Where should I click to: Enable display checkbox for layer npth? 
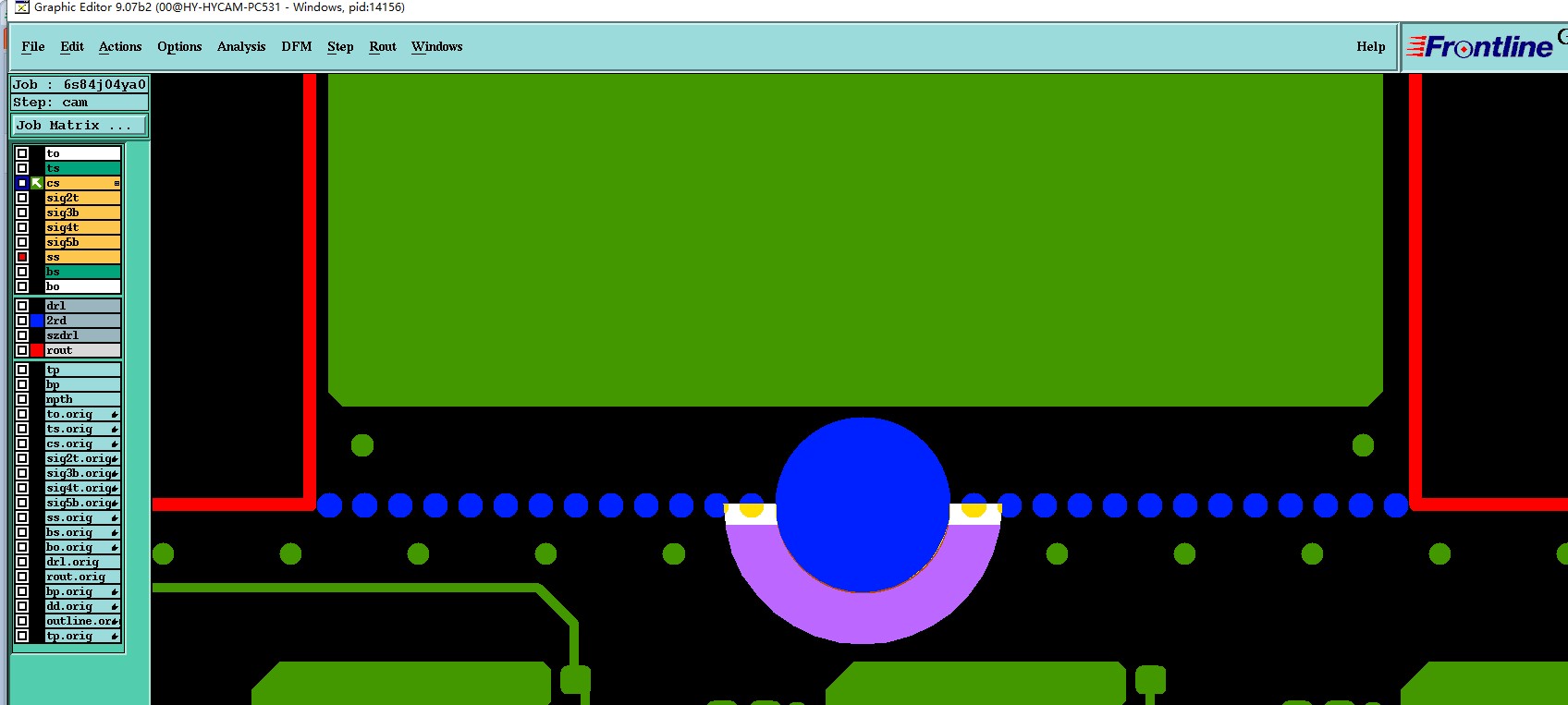22,399
